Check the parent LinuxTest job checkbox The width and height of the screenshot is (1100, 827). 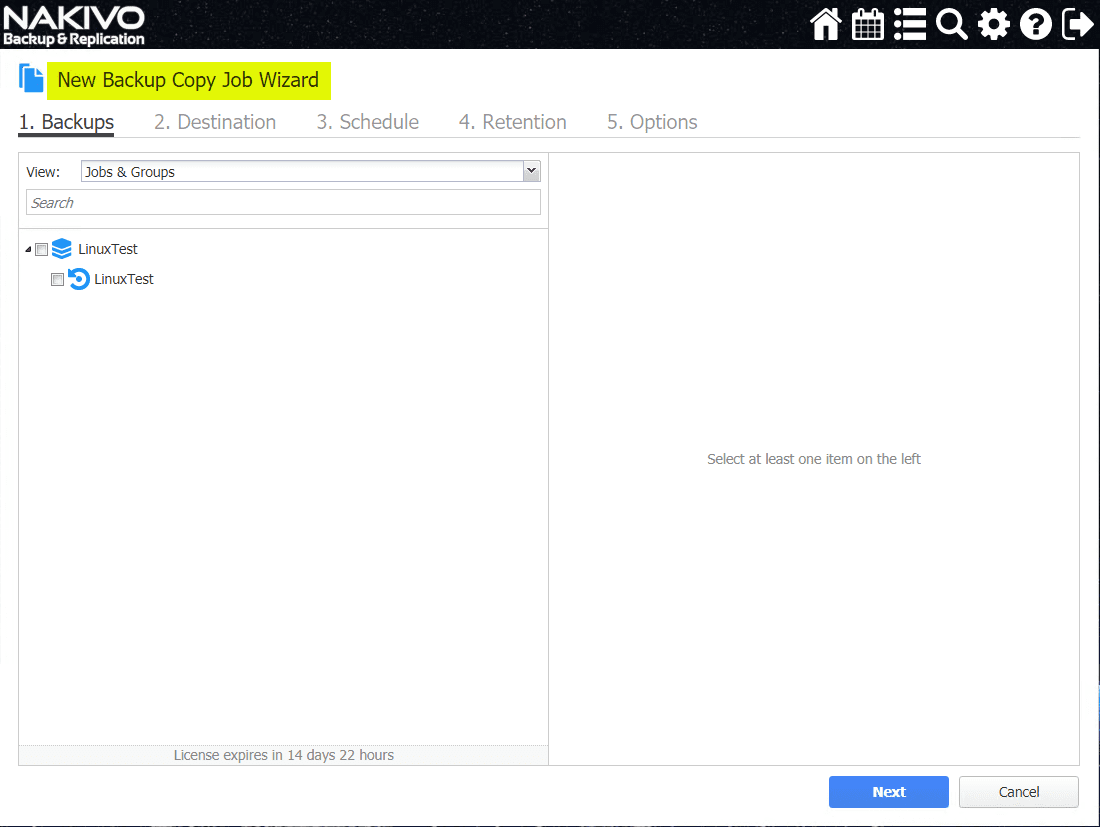coord(41,249)
